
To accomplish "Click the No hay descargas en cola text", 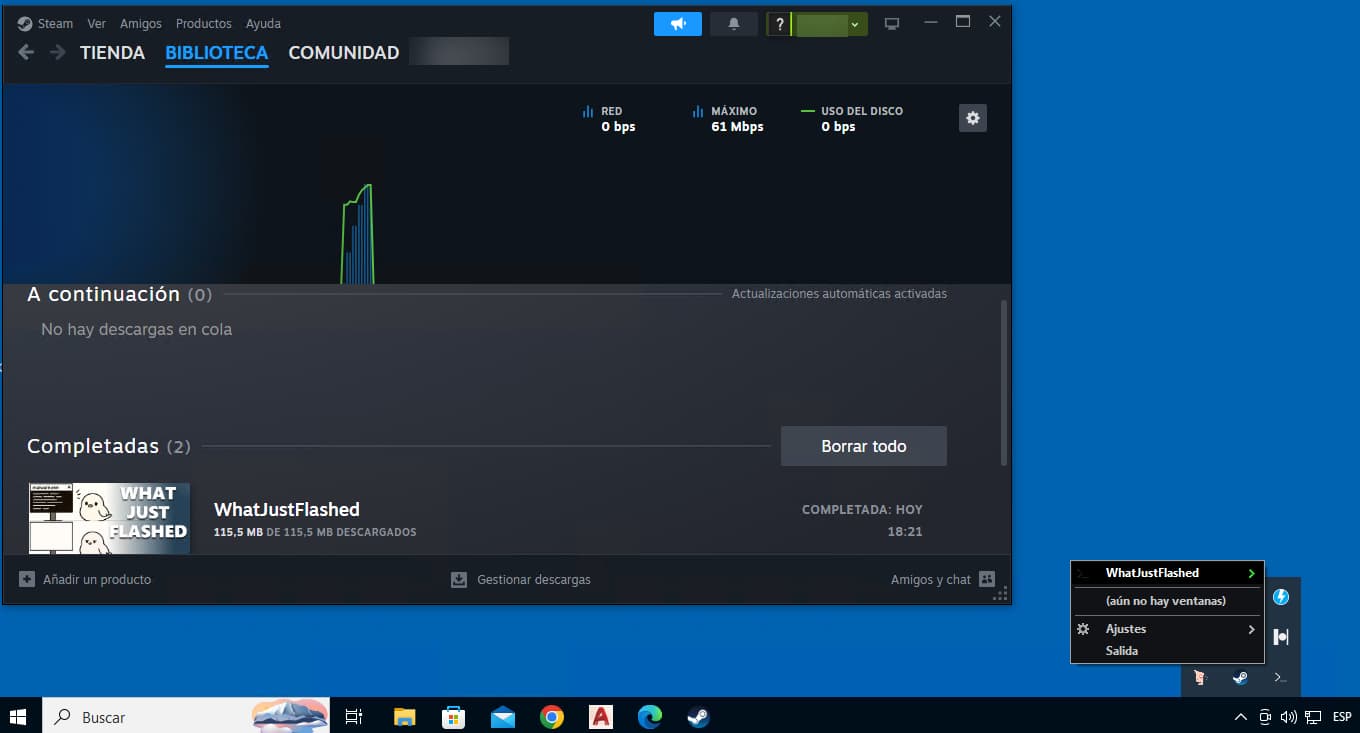I will tap(136, 329).
